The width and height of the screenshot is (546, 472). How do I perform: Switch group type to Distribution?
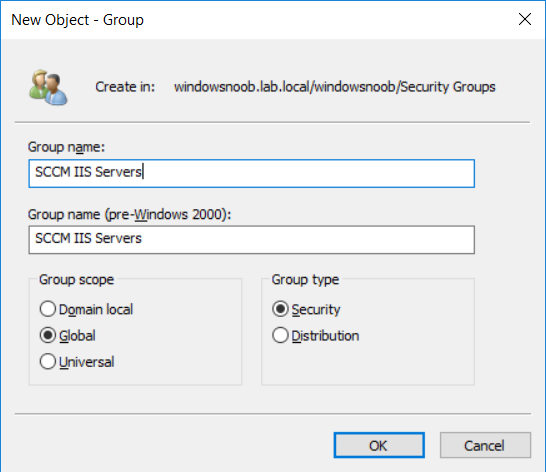pyautogui.click(x=280, y=335)
